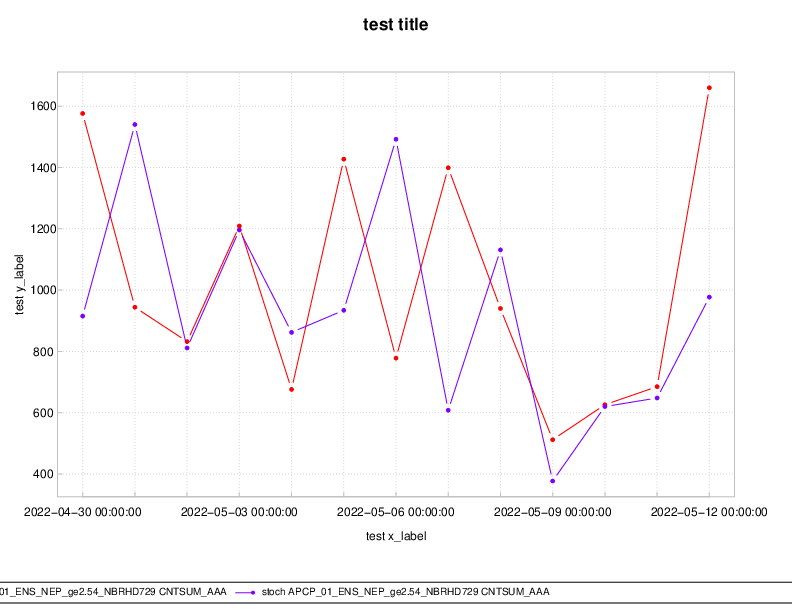Click the 2022-05-06 00:00:00 x-axis tick label
792x612 pixels.
point(396,512)
